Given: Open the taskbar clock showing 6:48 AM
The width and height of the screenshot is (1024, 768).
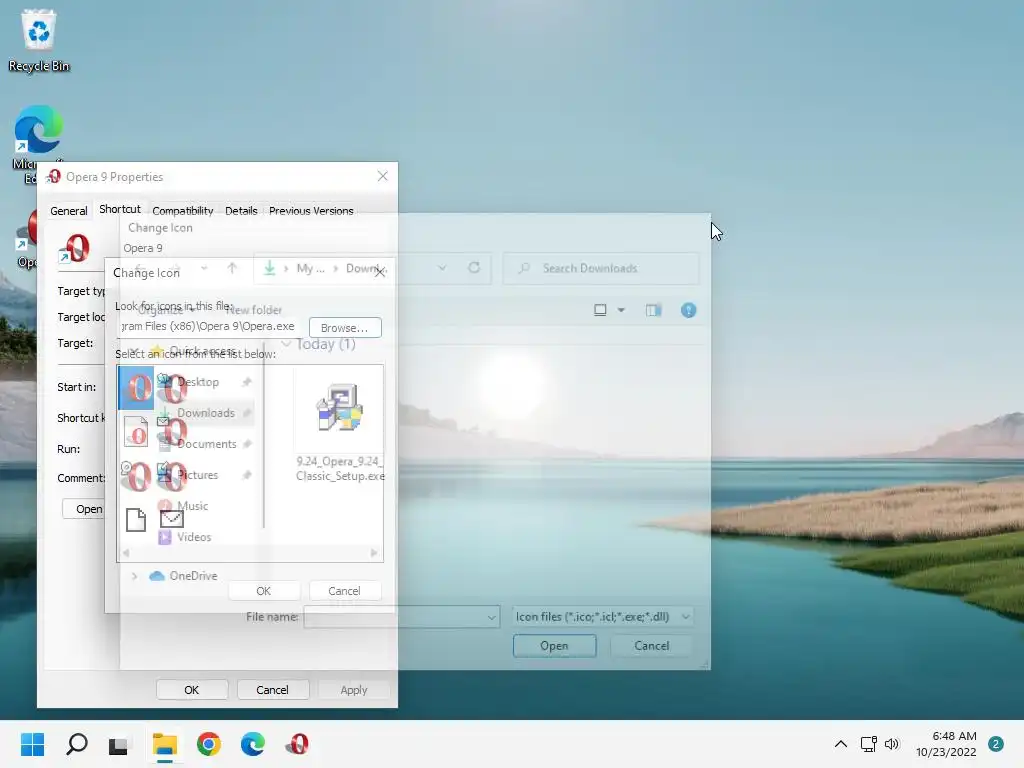Looking at the screenshot, I should coord(946,744).
